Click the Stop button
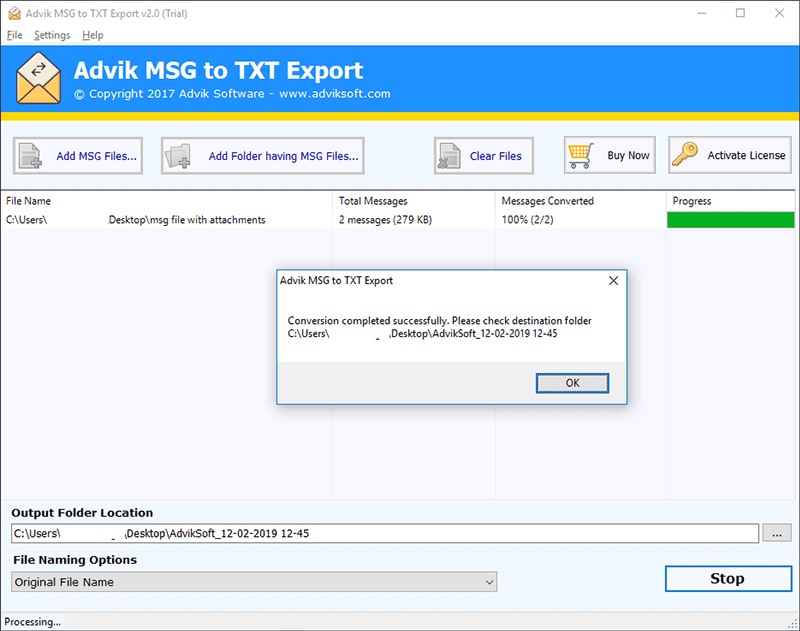The image size is (800, 631). pyautogui.click(x=728, y=578)
